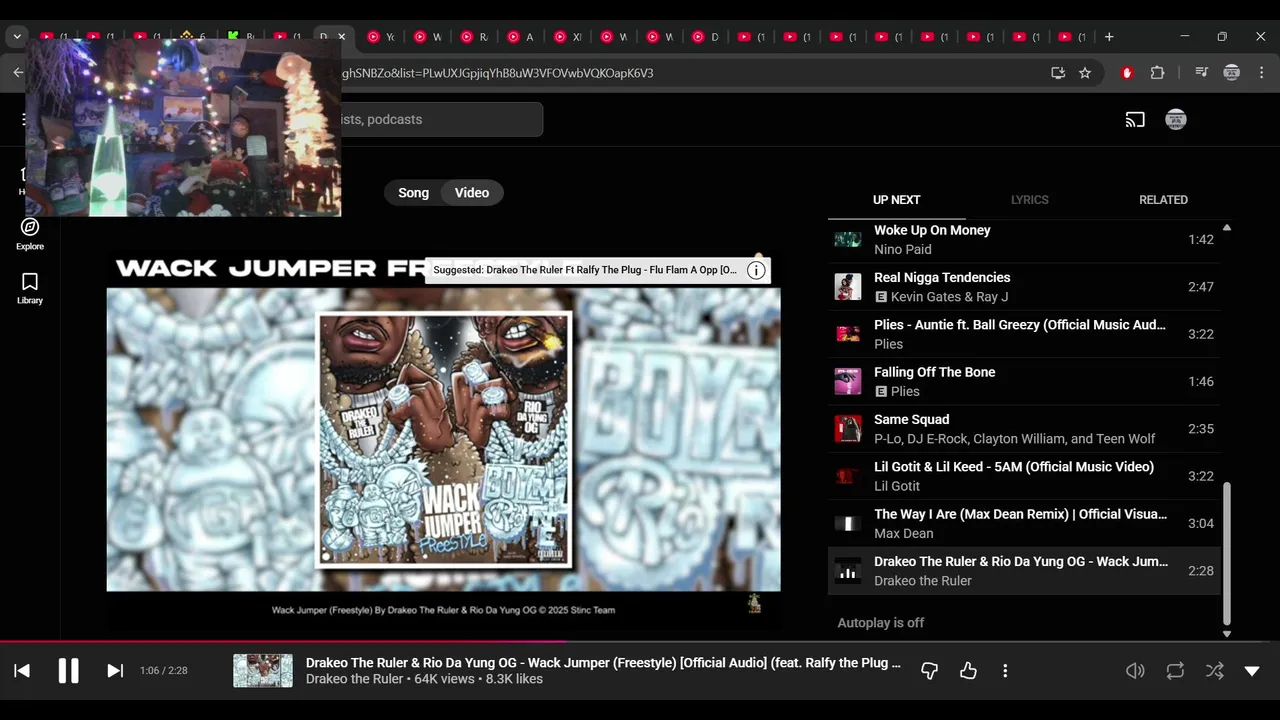The height and width of the screenshot is (720, 1280).
Task: Click the webcam overlay video window
Action: pyautogui.click(x=183, y=127)
